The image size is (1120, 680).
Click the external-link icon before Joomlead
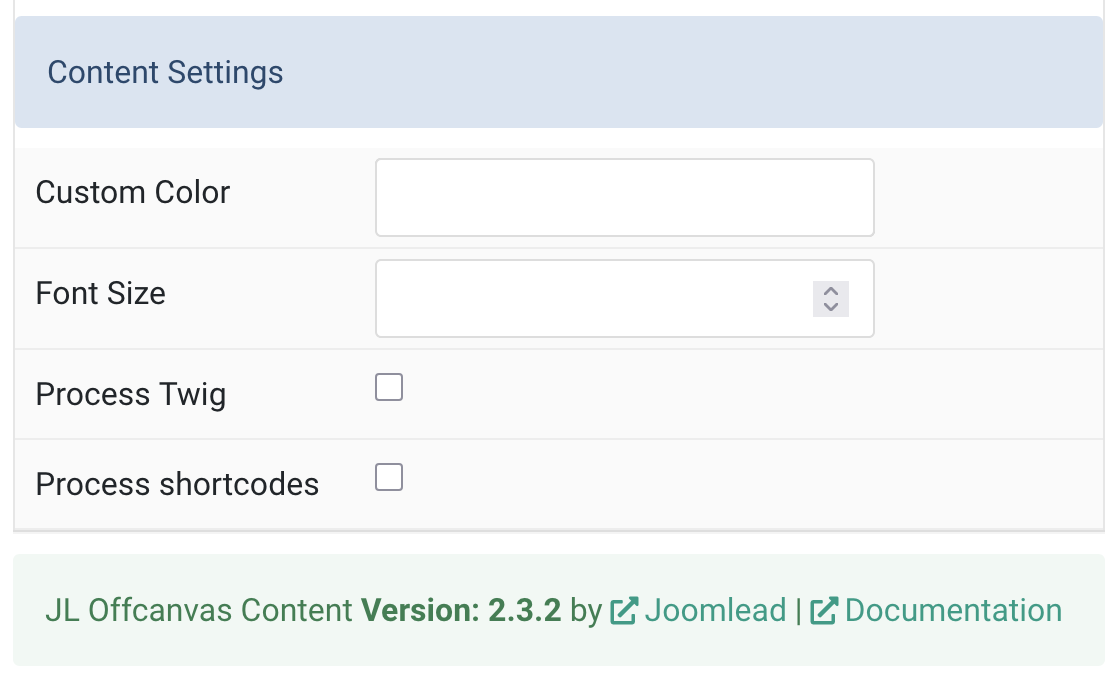[x=624, y=611]
